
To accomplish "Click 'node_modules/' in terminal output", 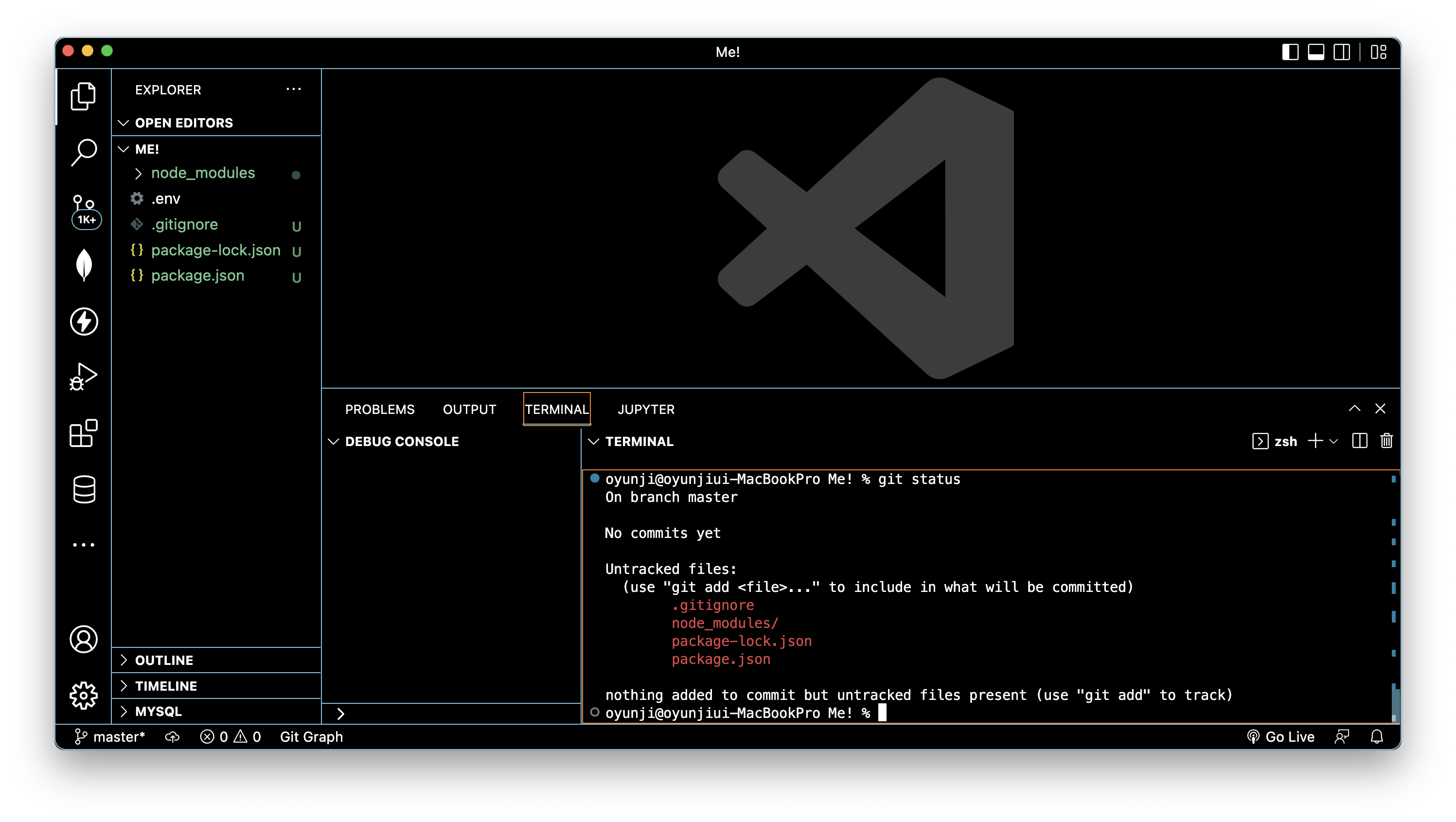I will pyautogui.click(x=725, y=623).
